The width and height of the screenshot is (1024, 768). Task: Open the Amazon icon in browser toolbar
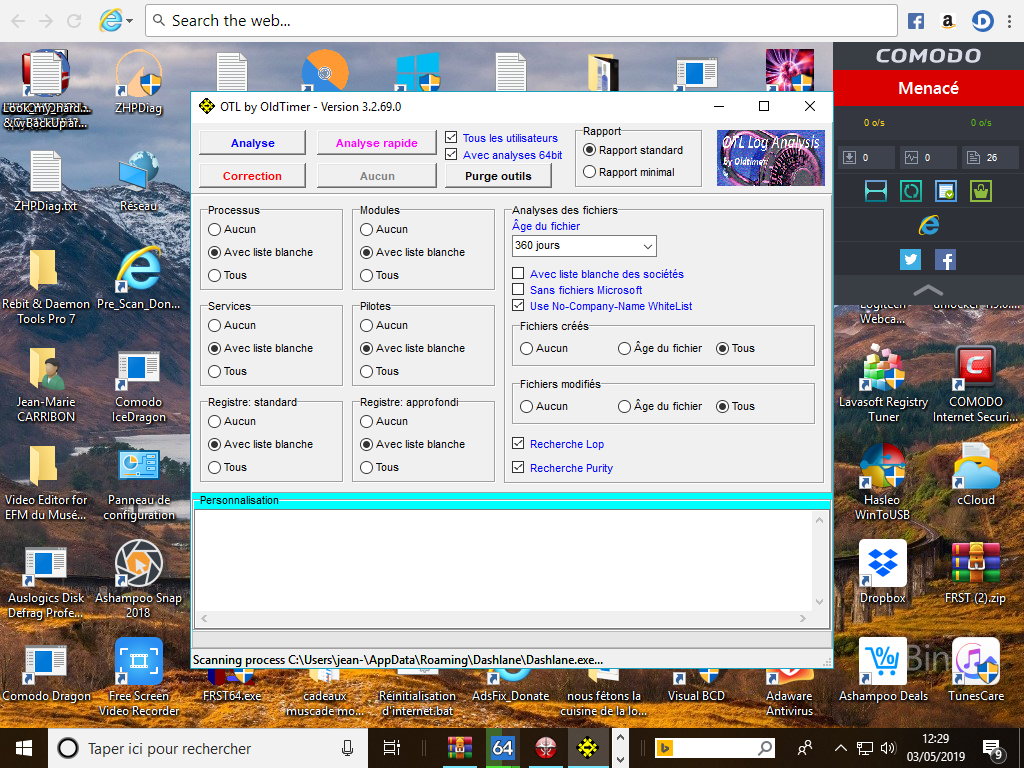coord(948,21)
